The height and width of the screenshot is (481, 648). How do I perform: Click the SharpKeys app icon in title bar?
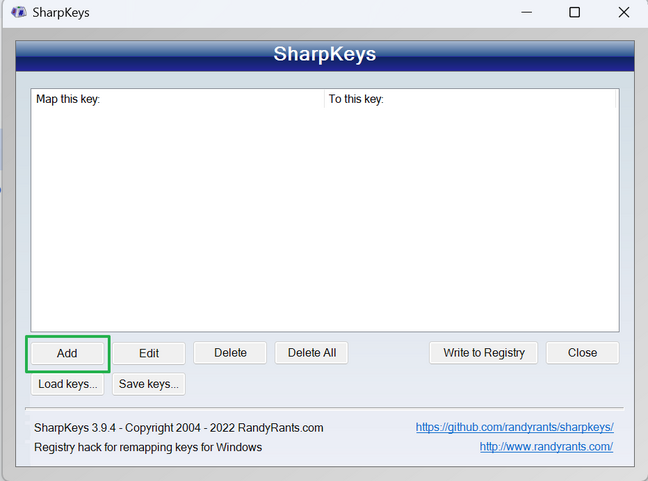pos(19,12)
